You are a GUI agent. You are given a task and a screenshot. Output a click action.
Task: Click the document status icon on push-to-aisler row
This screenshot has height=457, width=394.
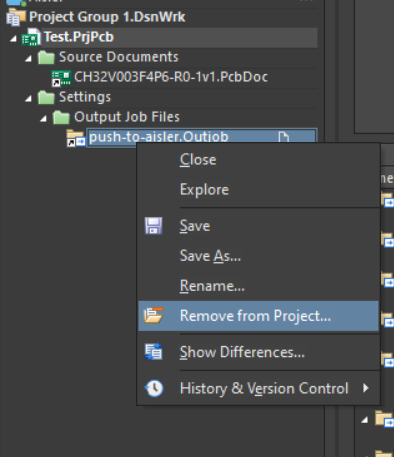[284, 137]
